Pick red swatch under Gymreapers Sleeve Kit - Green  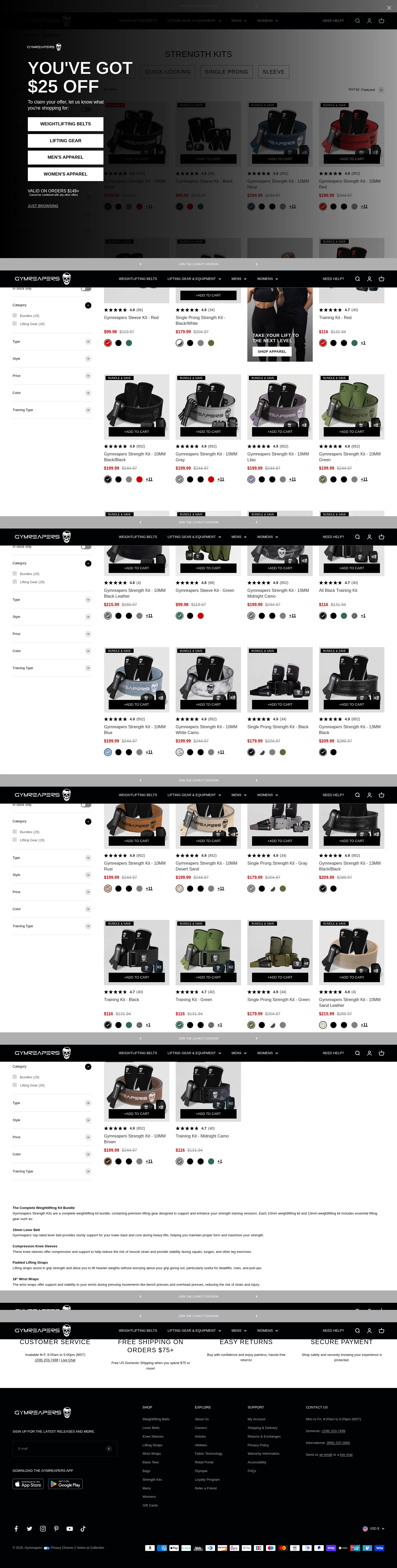(201, 615)
